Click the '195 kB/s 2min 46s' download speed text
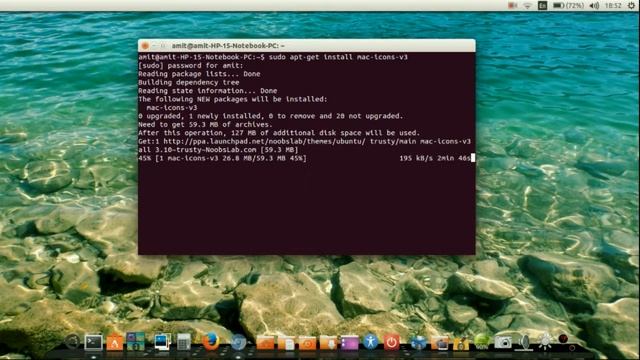 [435, 158]
